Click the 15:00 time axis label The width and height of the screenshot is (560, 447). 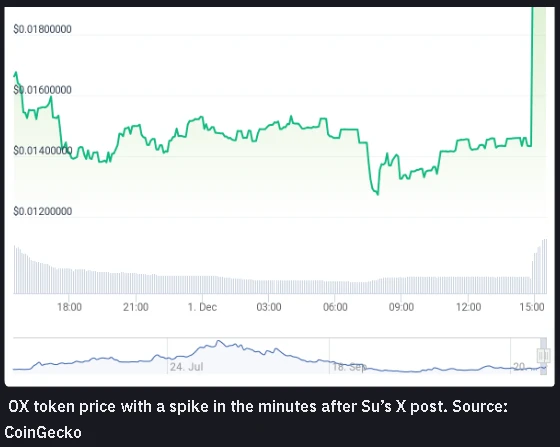532,307
